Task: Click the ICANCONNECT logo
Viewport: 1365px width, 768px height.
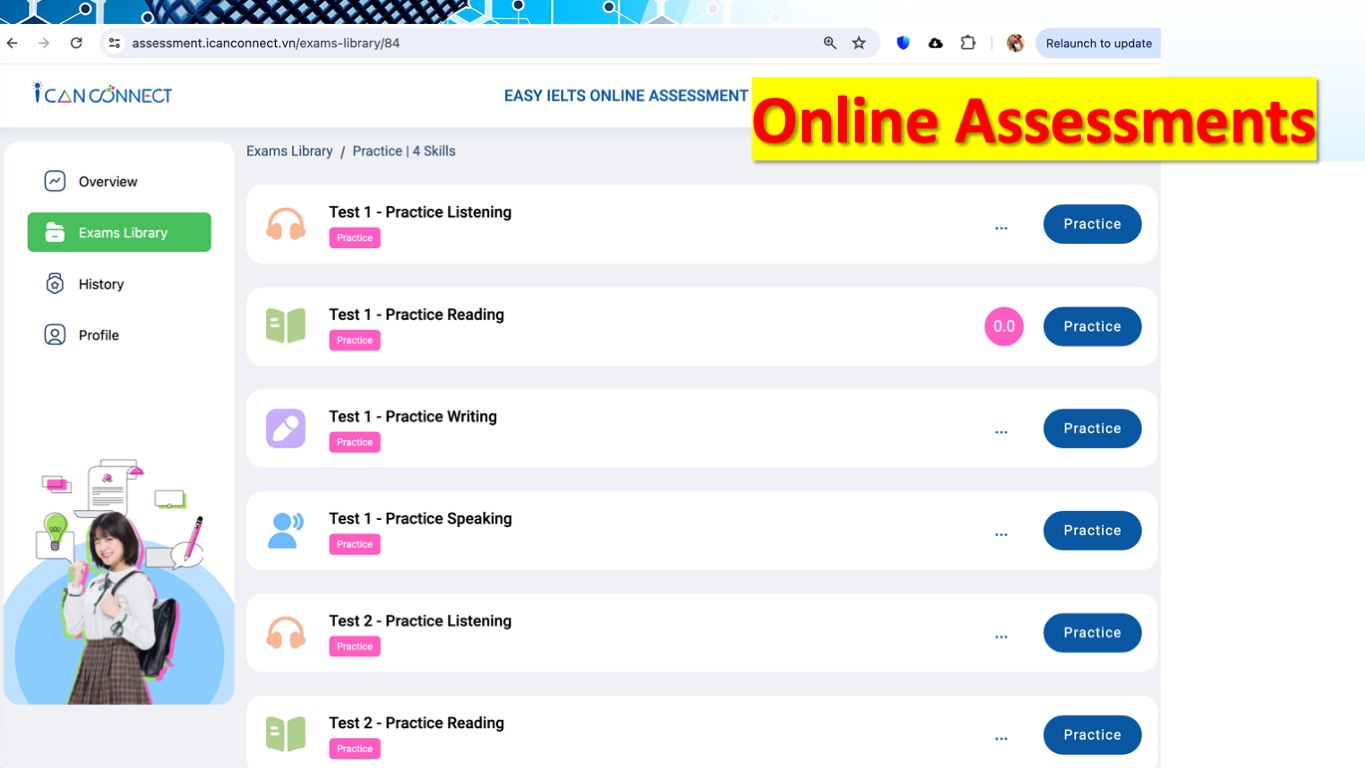Action: click(x=102, y=95)
